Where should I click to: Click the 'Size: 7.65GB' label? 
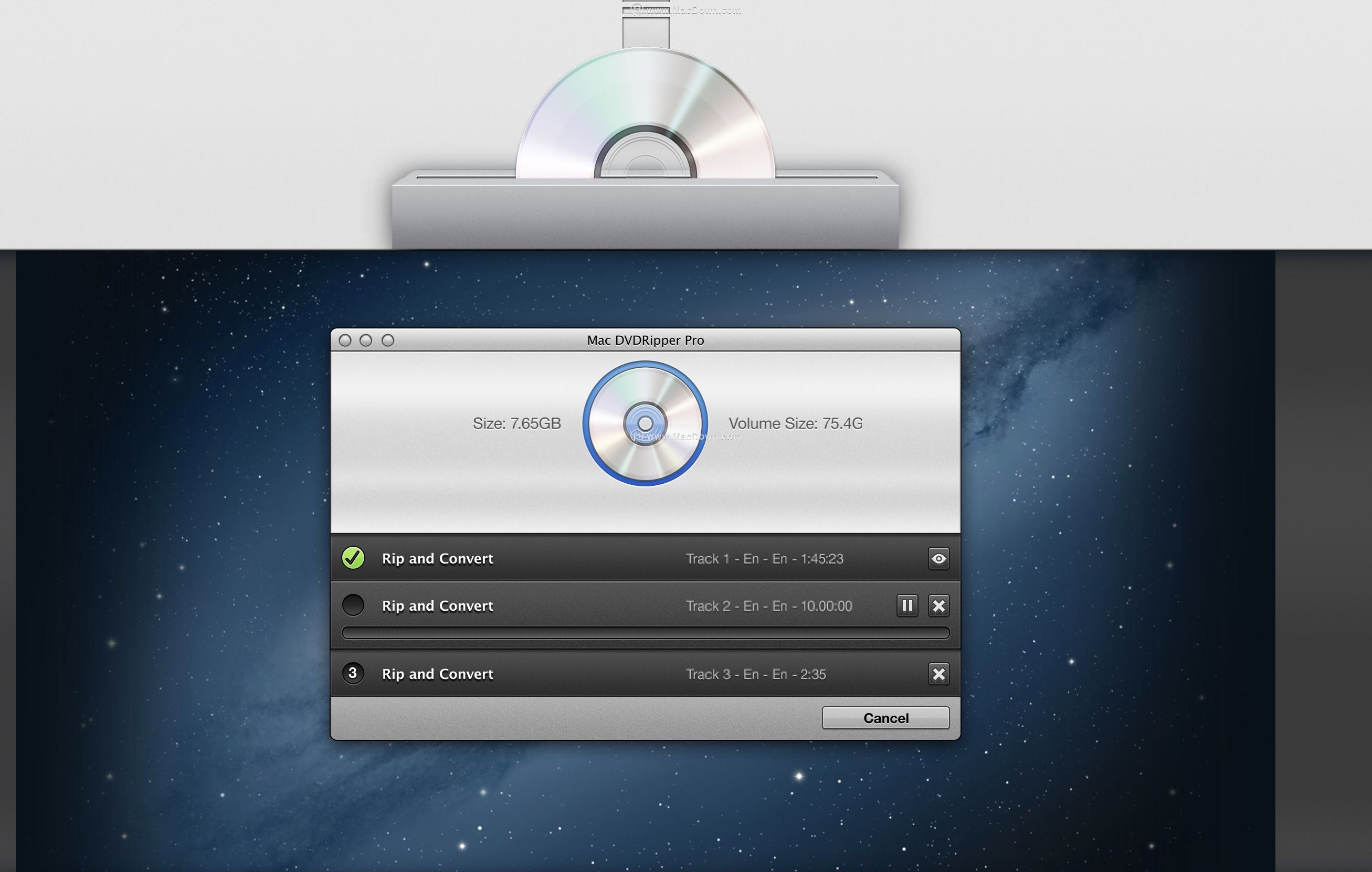coord(517,423)
